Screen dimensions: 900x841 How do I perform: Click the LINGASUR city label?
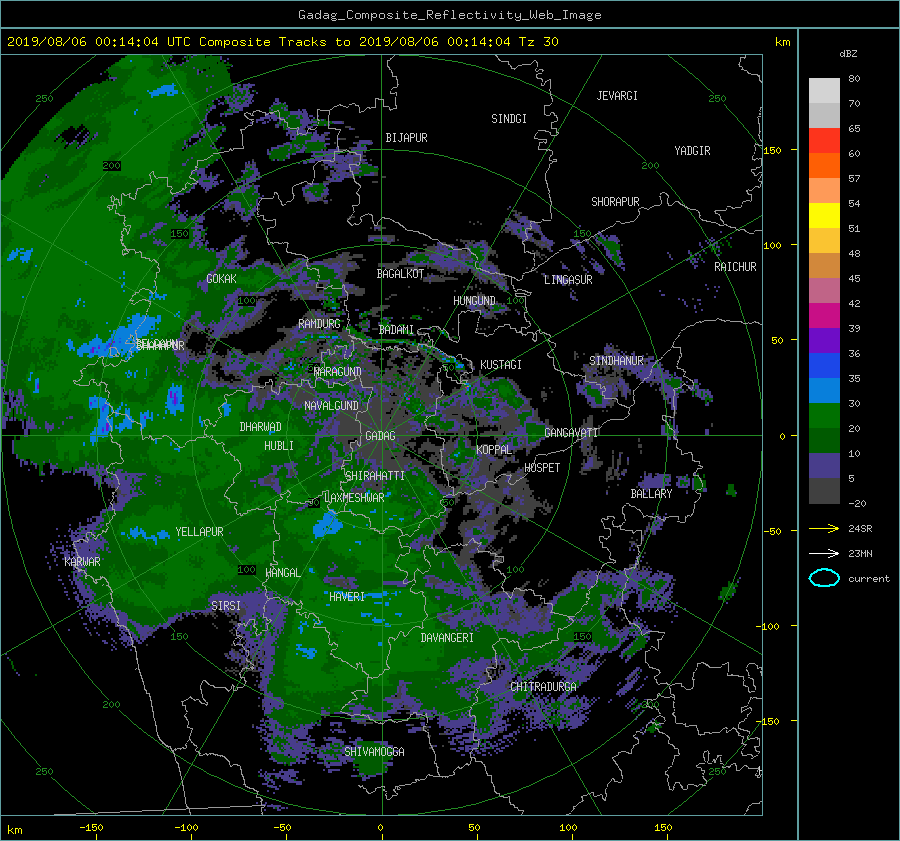click(x=568, y=280)
